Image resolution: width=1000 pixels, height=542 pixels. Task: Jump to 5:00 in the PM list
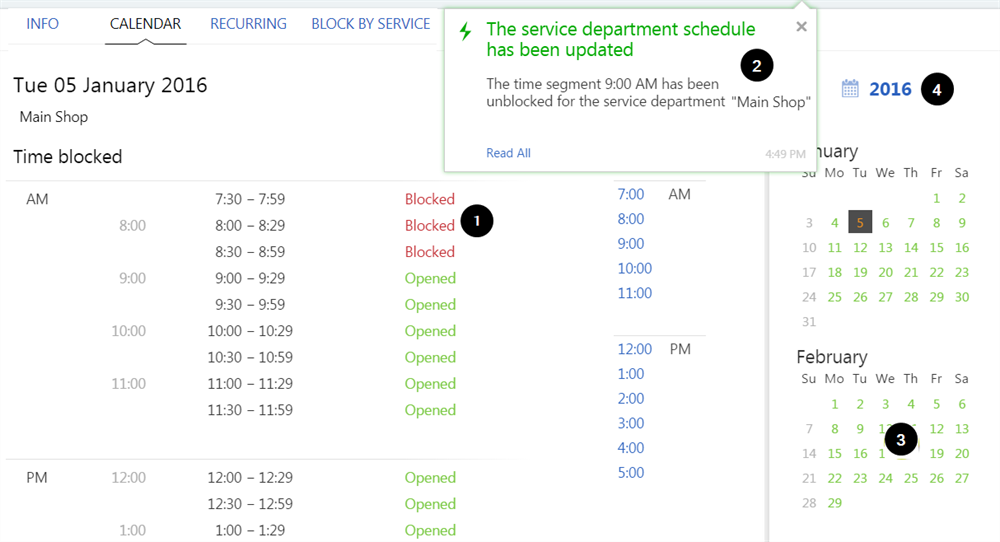pyautogui.click(x=631, y=472)
